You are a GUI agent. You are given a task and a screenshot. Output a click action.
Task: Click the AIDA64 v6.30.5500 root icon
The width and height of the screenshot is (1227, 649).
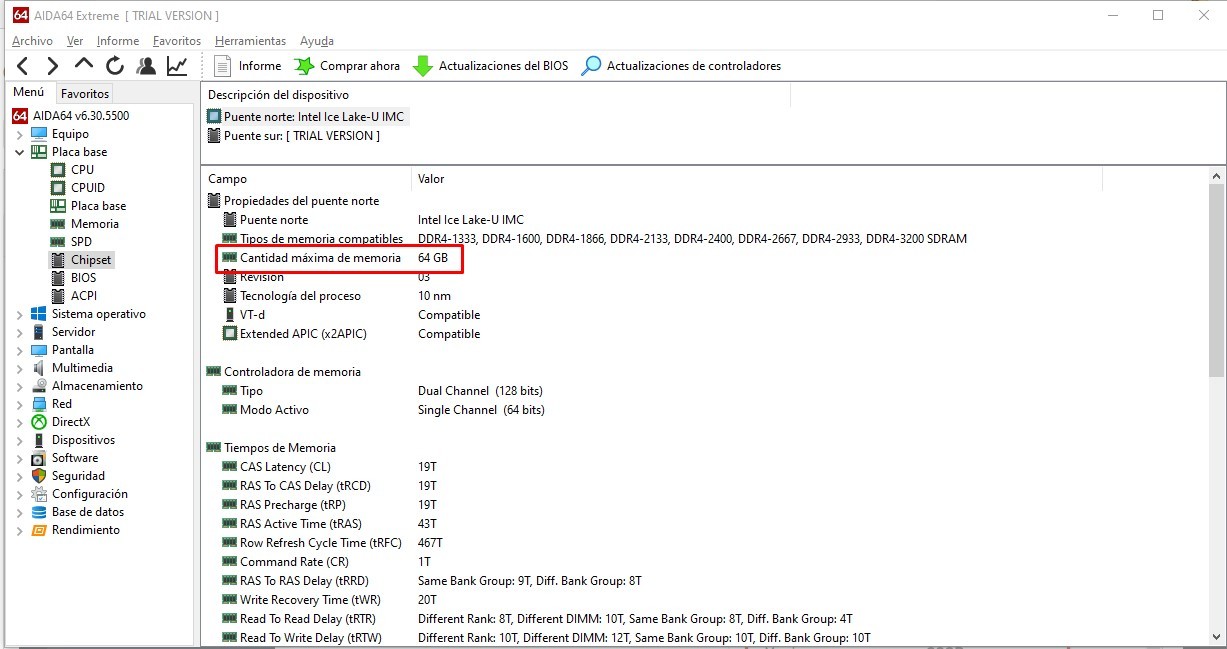point(20,116)
